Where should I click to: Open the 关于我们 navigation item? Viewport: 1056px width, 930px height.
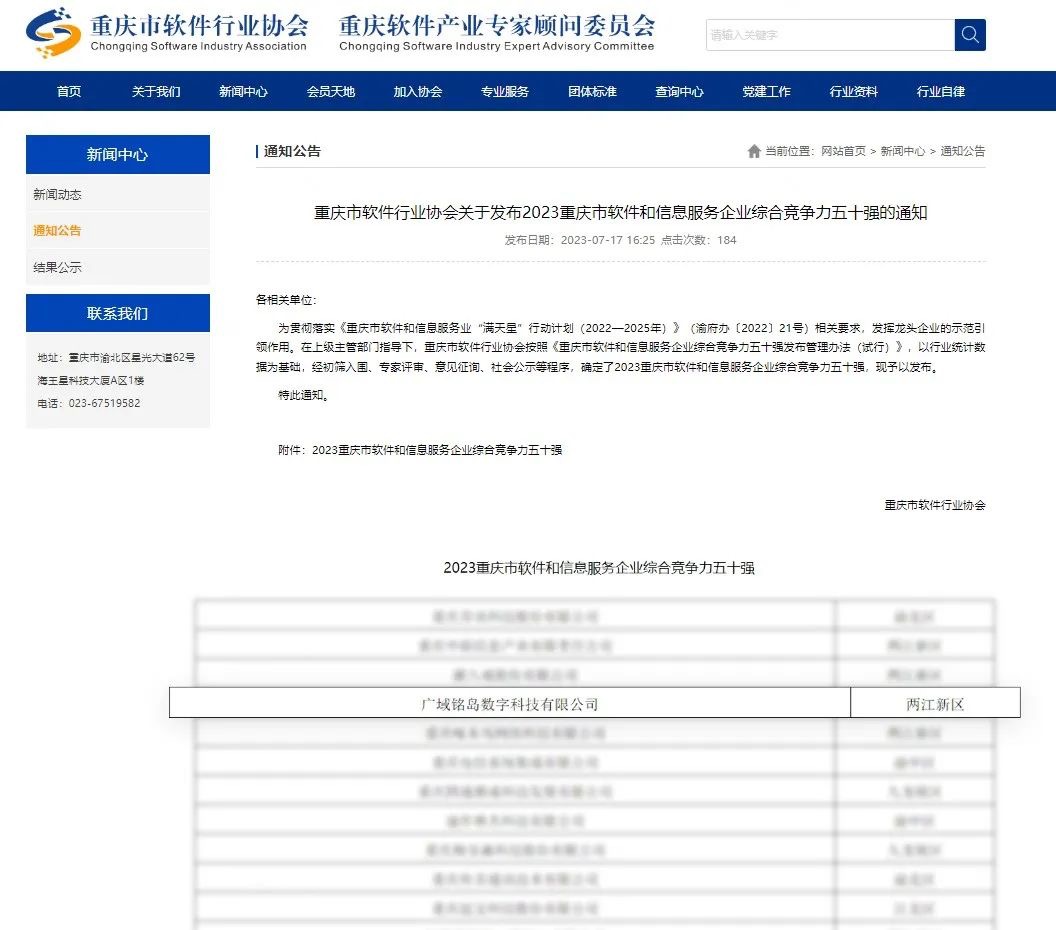(156, 91)
